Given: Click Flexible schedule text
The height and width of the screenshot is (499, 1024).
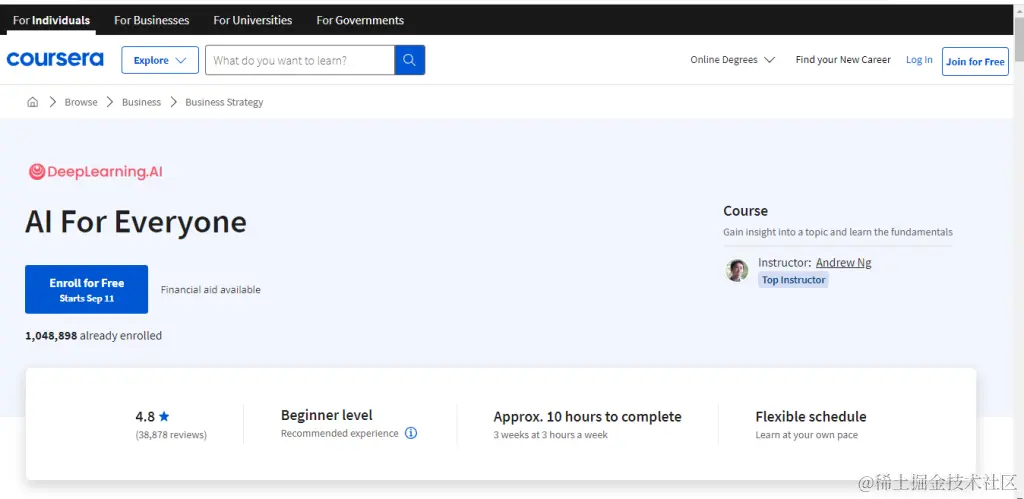Looking at the screenshot, I should (x=810, y=416).
